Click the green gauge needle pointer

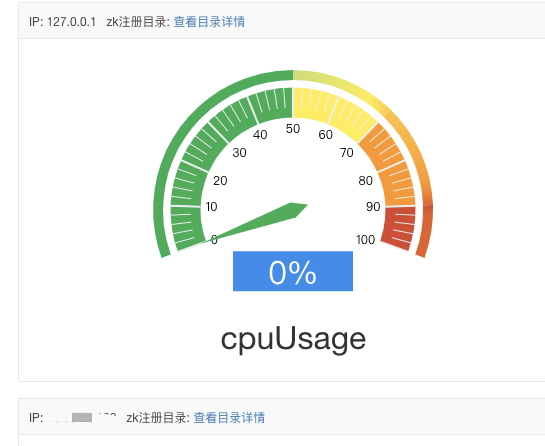click(x=257, y=222)
